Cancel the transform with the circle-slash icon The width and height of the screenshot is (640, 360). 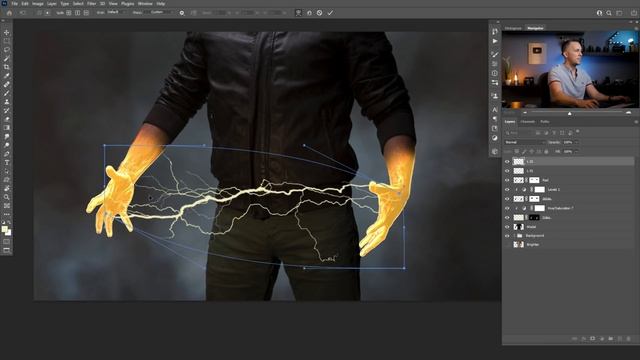click(x=320, y=13)
